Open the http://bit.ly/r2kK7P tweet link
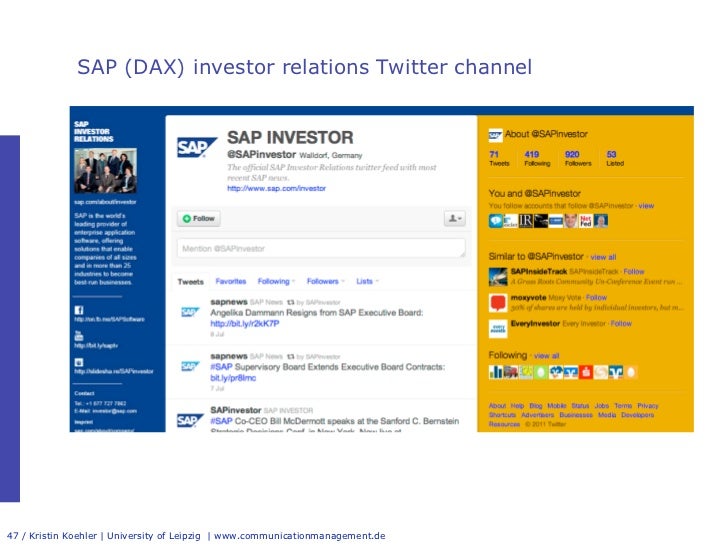This screenshot has height=546, width=728. pyautogui.click(x=245, y=324)
